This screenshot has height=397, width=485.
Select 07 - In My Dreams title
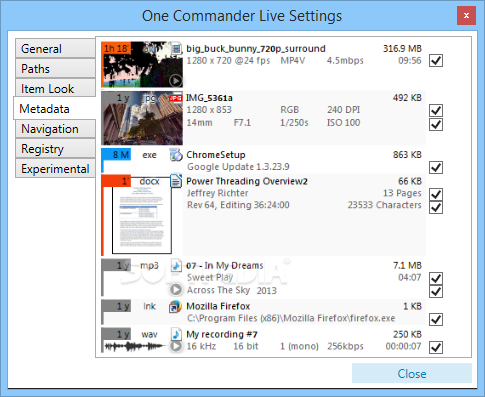pos(225,266)
